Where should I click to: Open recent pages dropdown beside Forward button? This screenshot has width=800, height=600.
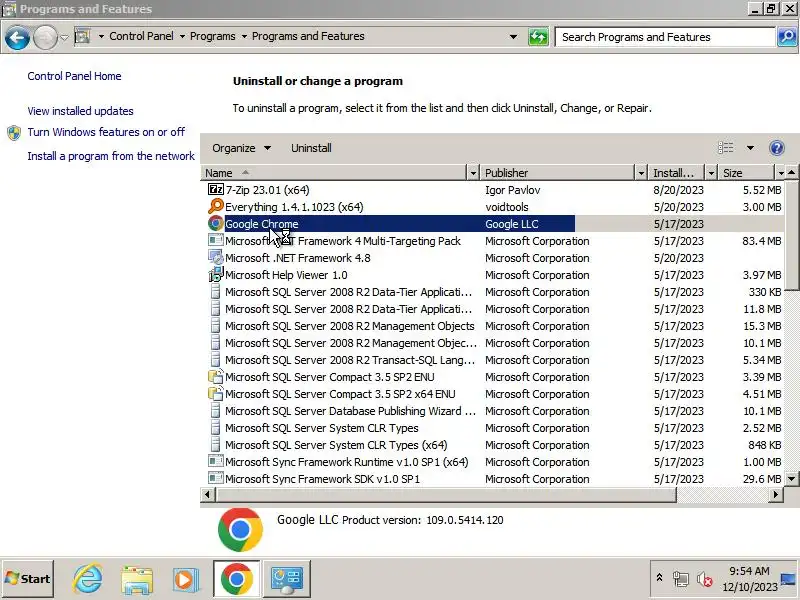coord(64,37)
